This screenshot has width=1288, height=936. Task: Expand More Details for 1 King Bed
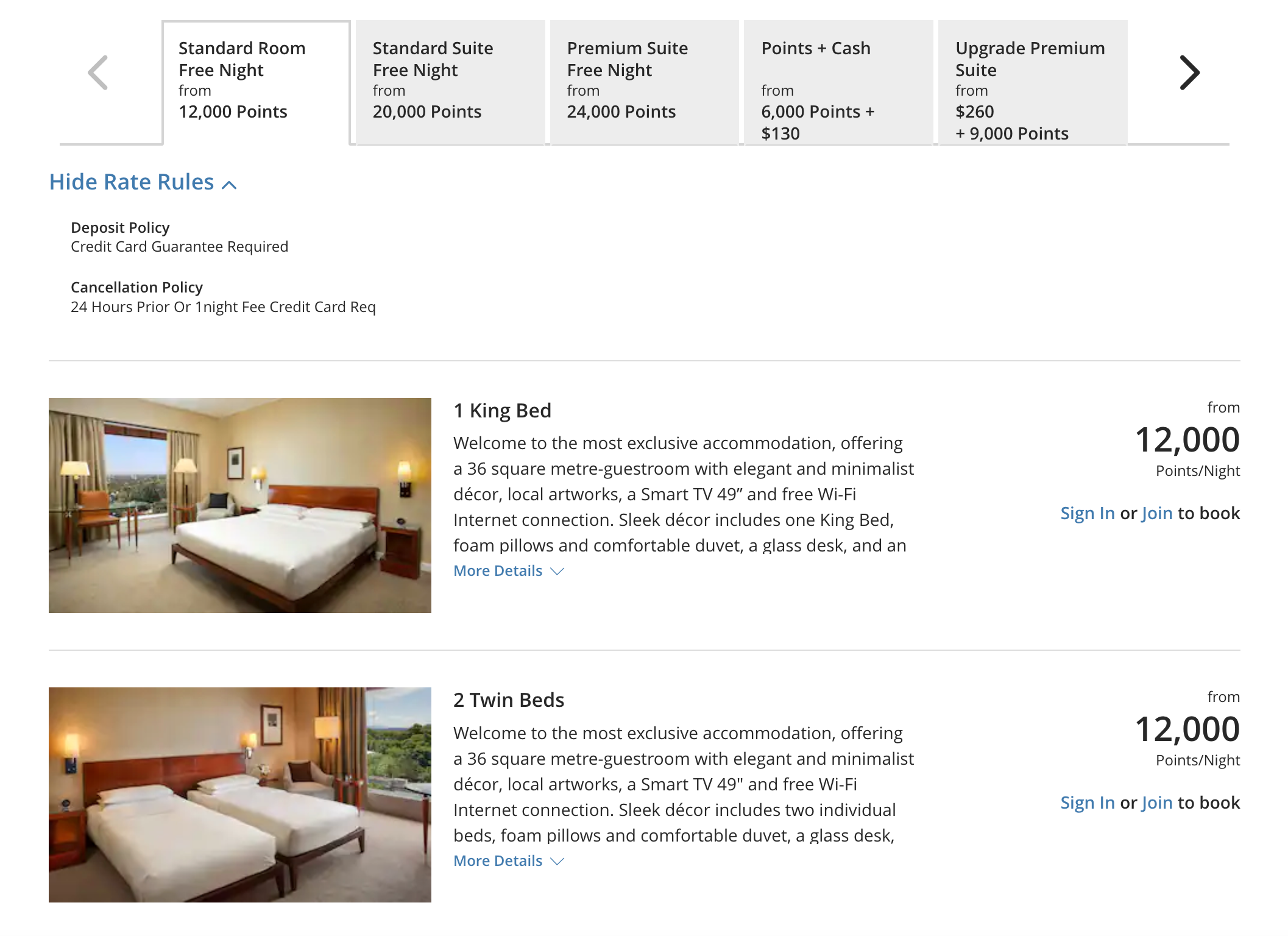(498, 571)
